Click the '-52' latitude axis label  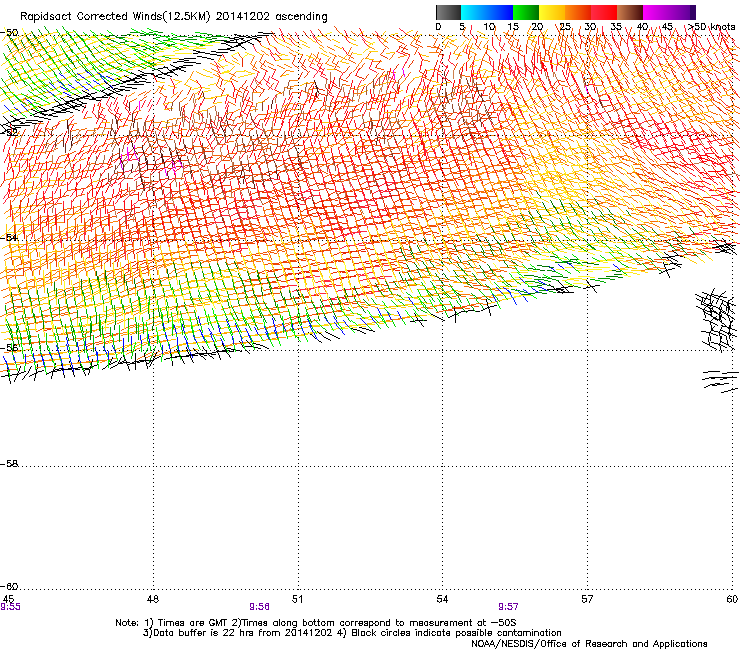pos(9,133)
